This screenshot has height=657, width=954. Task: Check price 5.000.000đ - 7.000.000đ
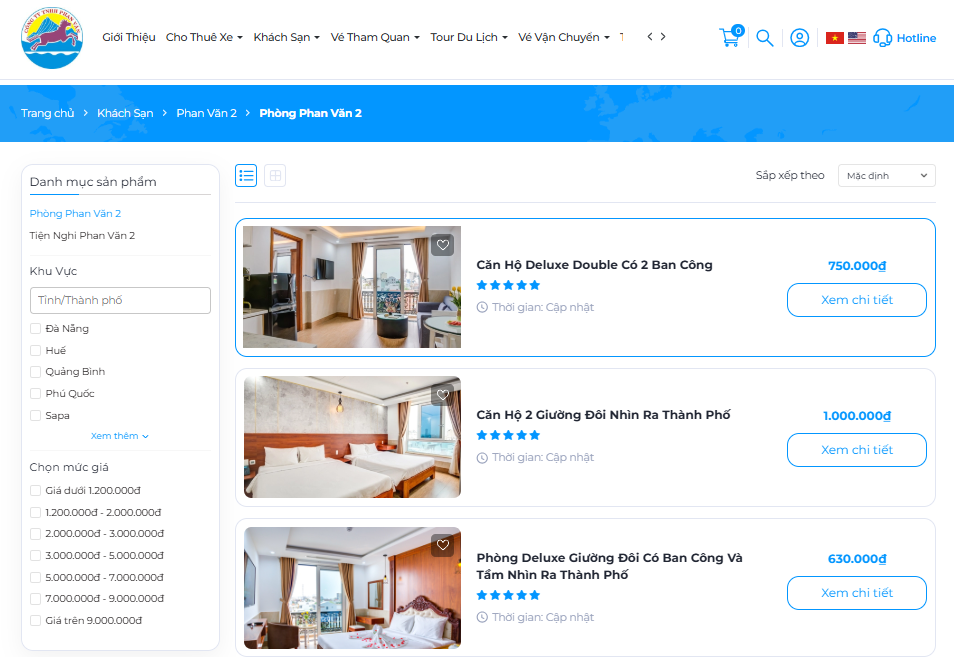pyautogui.click(x=35, y=577)
